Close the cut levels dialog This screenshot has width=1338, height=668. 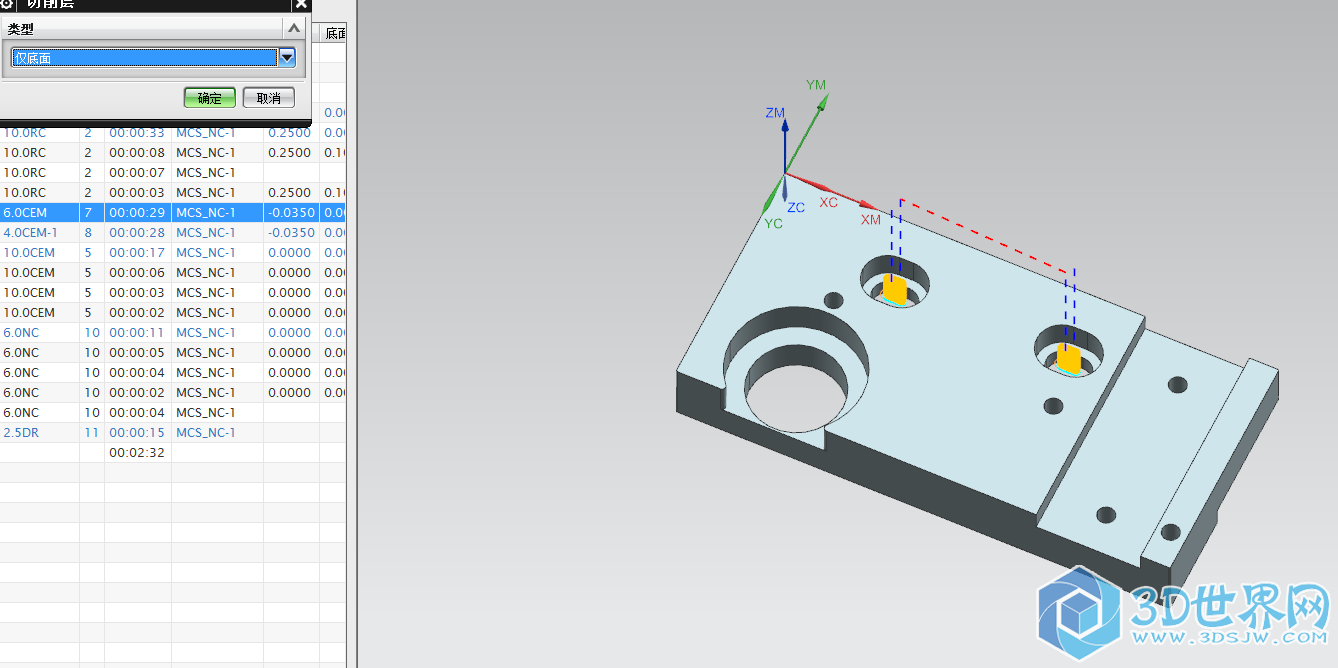tap(301, 4)
